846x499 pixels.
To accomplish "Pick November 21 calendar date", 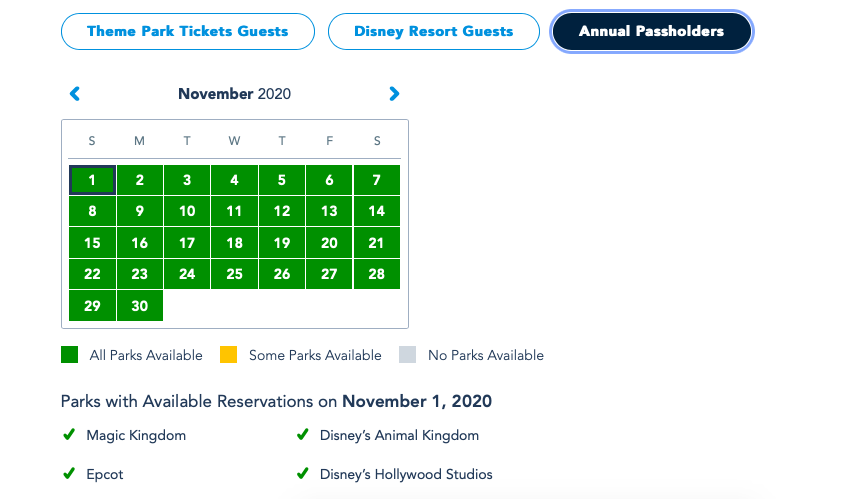I will 377,243.
